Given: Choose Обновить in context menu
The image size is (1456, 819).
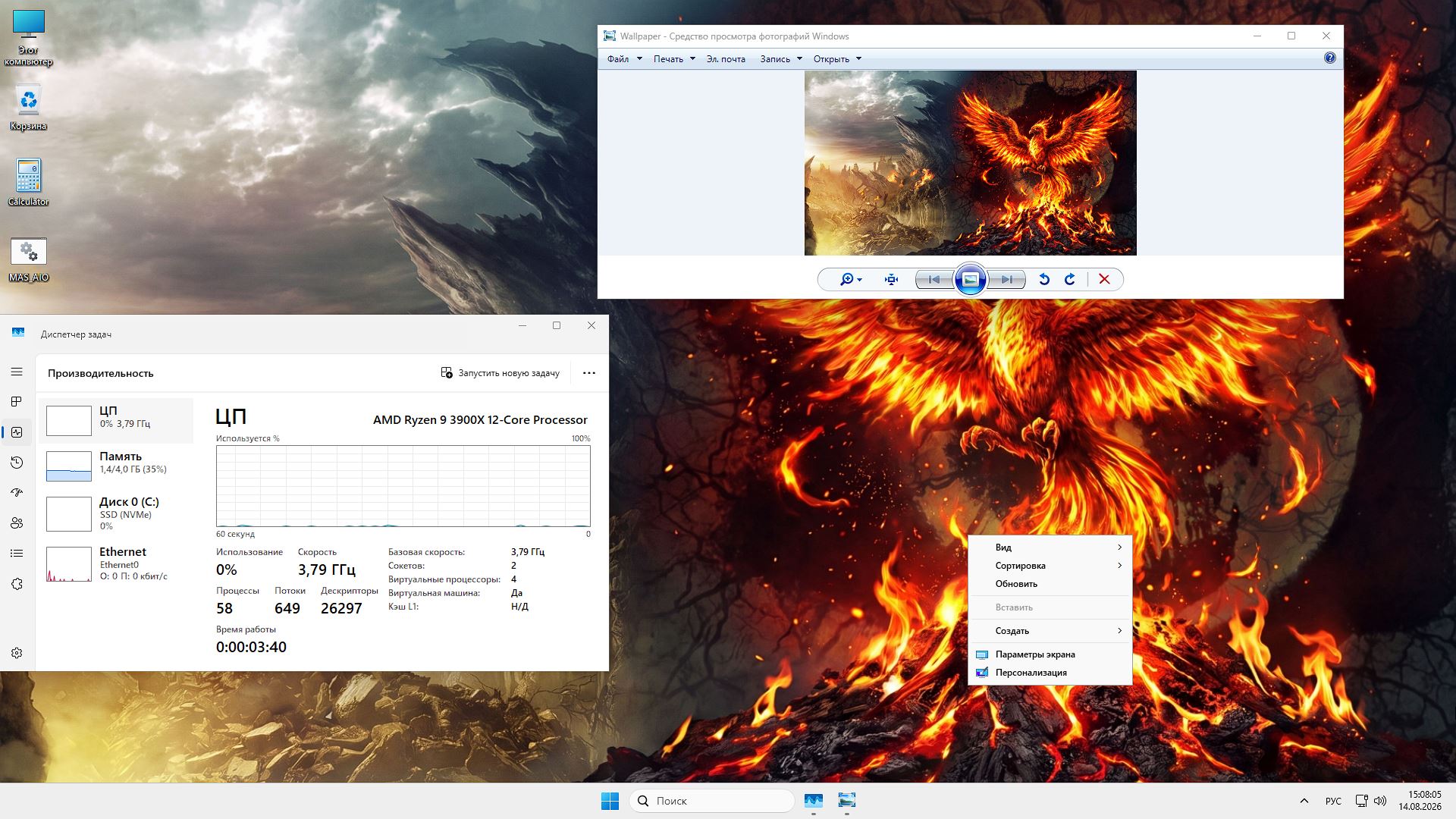Looking at the screenshot, I should 1050,584.
